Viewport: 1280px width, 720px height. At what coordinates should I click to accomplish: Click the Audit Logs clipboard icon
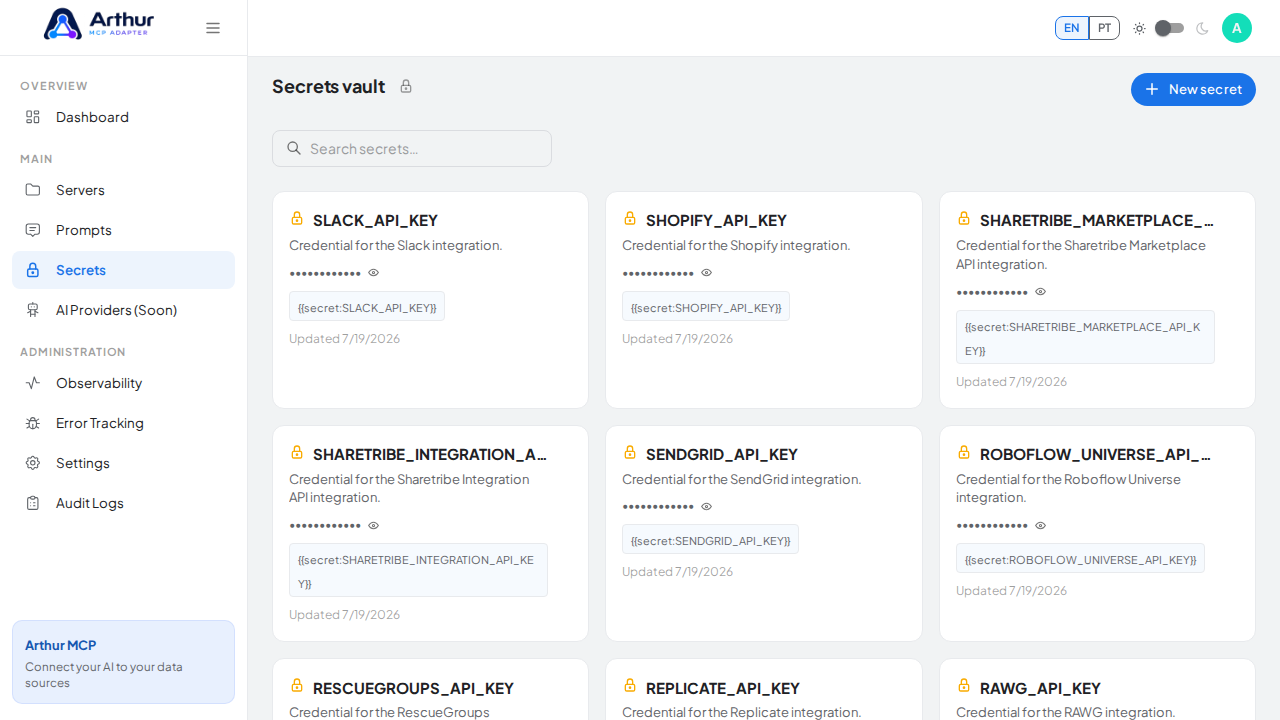(x=33, y=503)
